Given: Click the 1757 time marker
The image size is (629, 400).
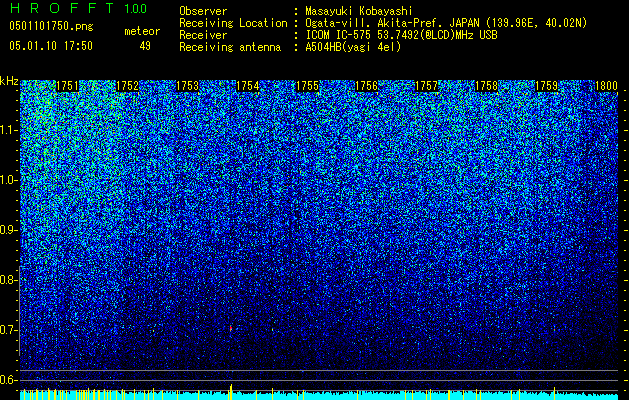Looking at the screenshot, I should pos(426,86).
